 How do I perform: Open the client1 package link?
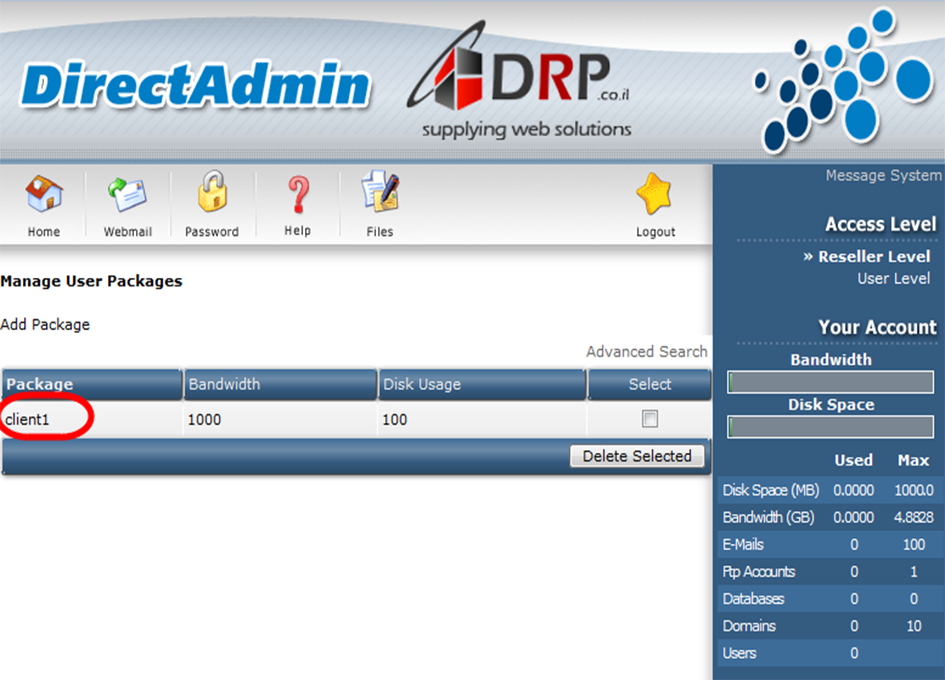click(27, 420)
